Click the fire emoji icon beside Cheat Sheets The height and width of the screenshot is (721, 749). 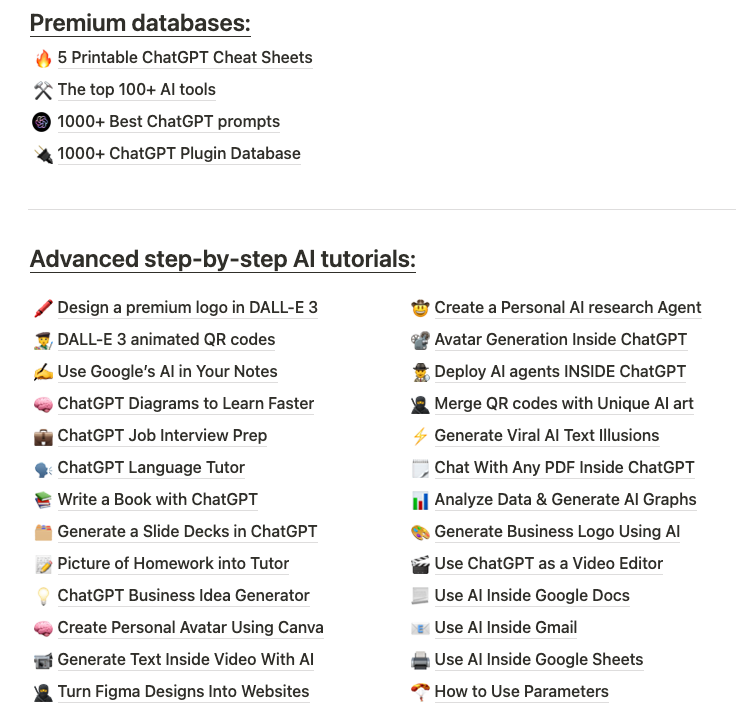(x=43, y=59)
